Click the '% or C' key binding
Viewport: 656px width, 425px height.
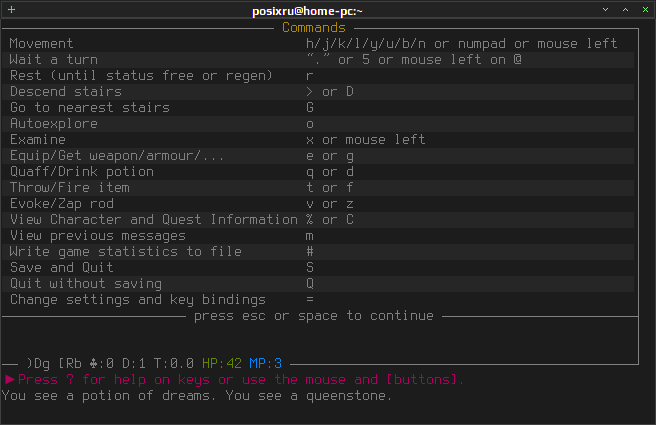[330, 220]
